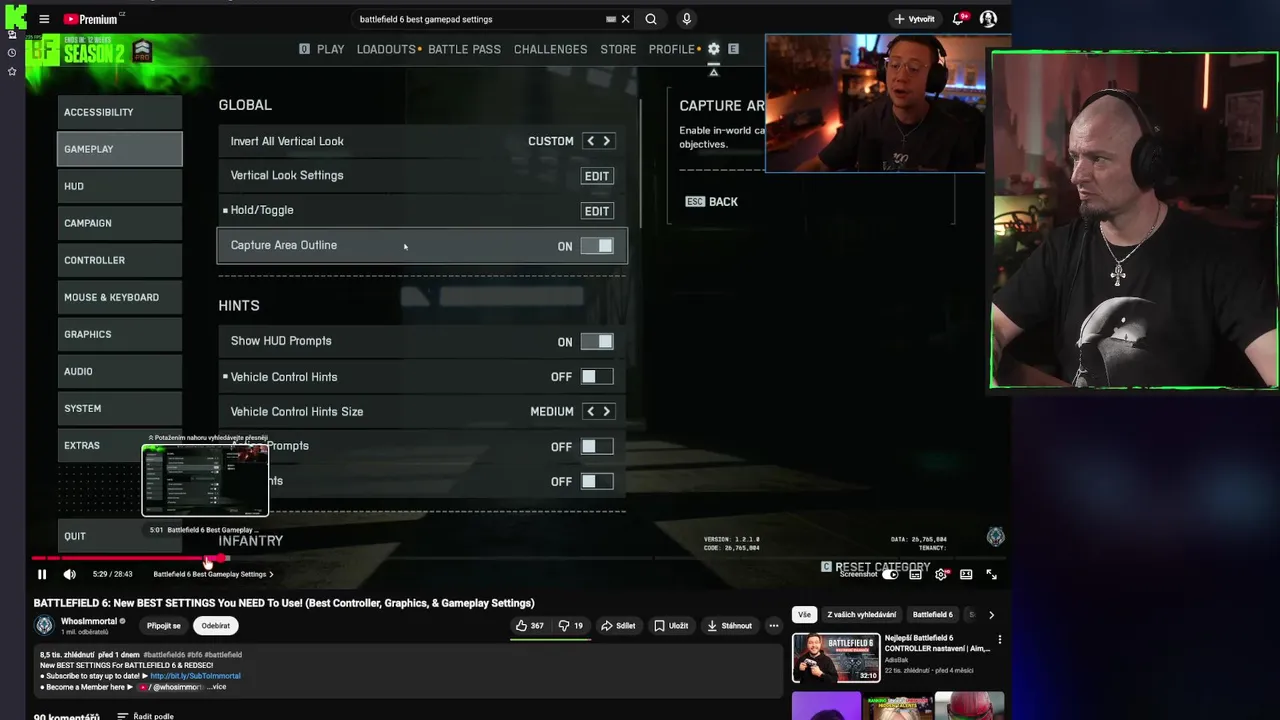Open chapter title Battlefield 6 Best Gameplay Settings
Viewport: 1280px width, 720px height.
tap(213, 574)
